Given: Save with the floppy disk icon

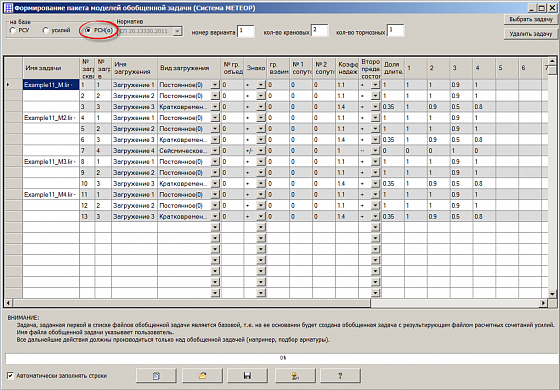Looking at the screenshot, I should tap(247, 376).
